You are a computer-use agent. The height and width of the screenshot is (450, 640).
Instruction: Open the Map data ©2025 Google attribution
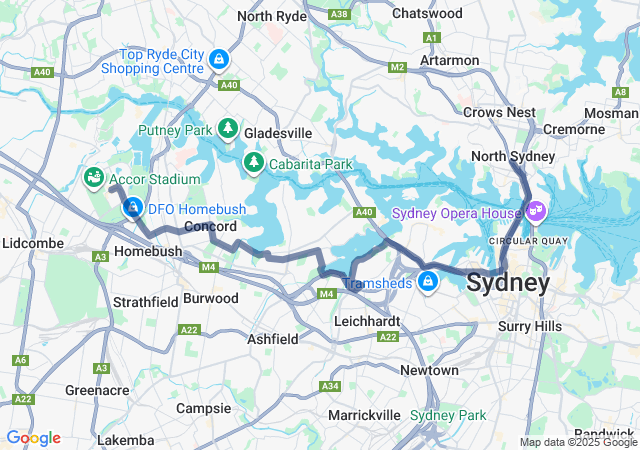578,442
